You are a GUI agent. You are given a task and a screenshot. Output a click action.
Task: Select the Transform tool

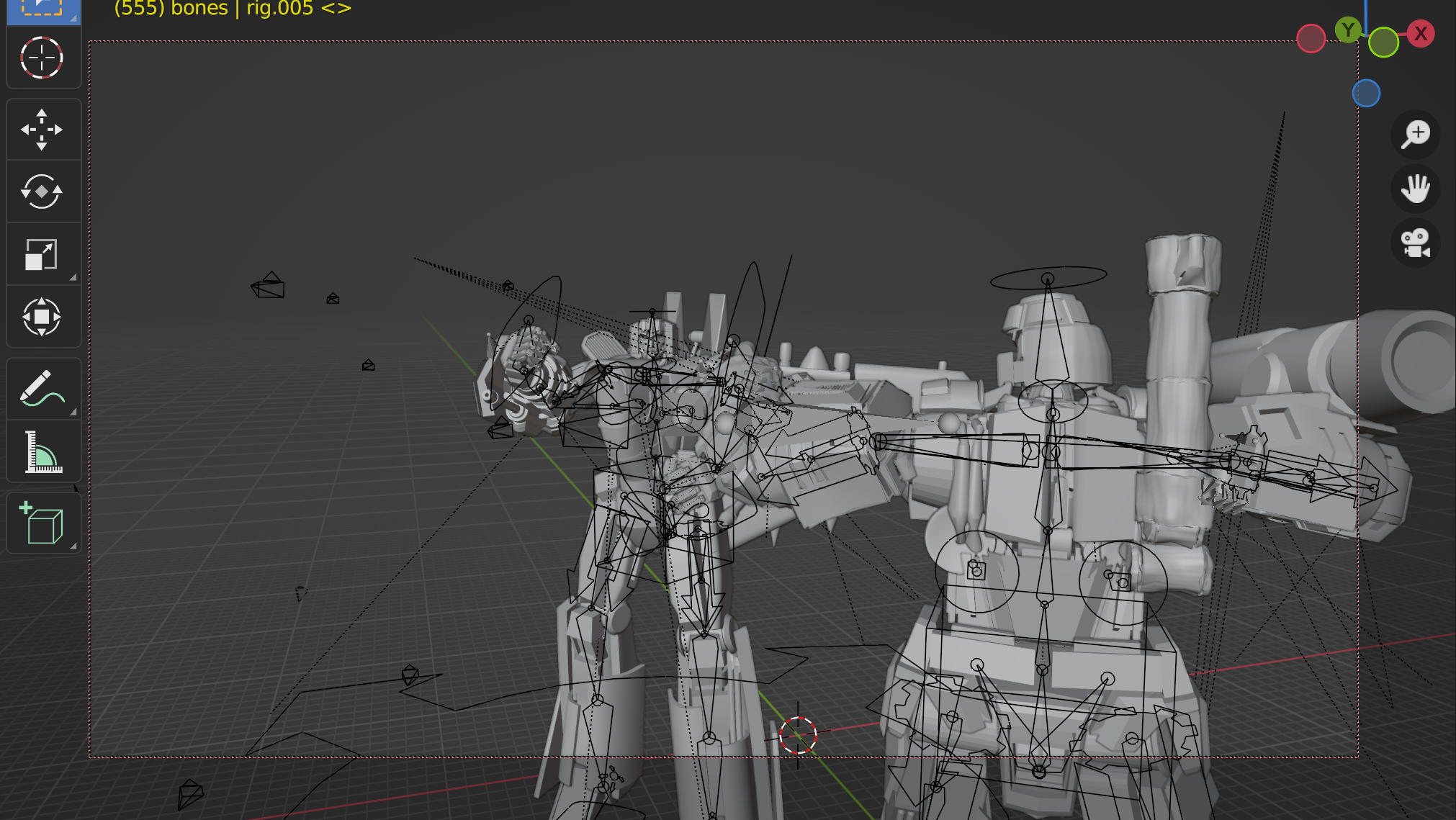pos(43,317)
